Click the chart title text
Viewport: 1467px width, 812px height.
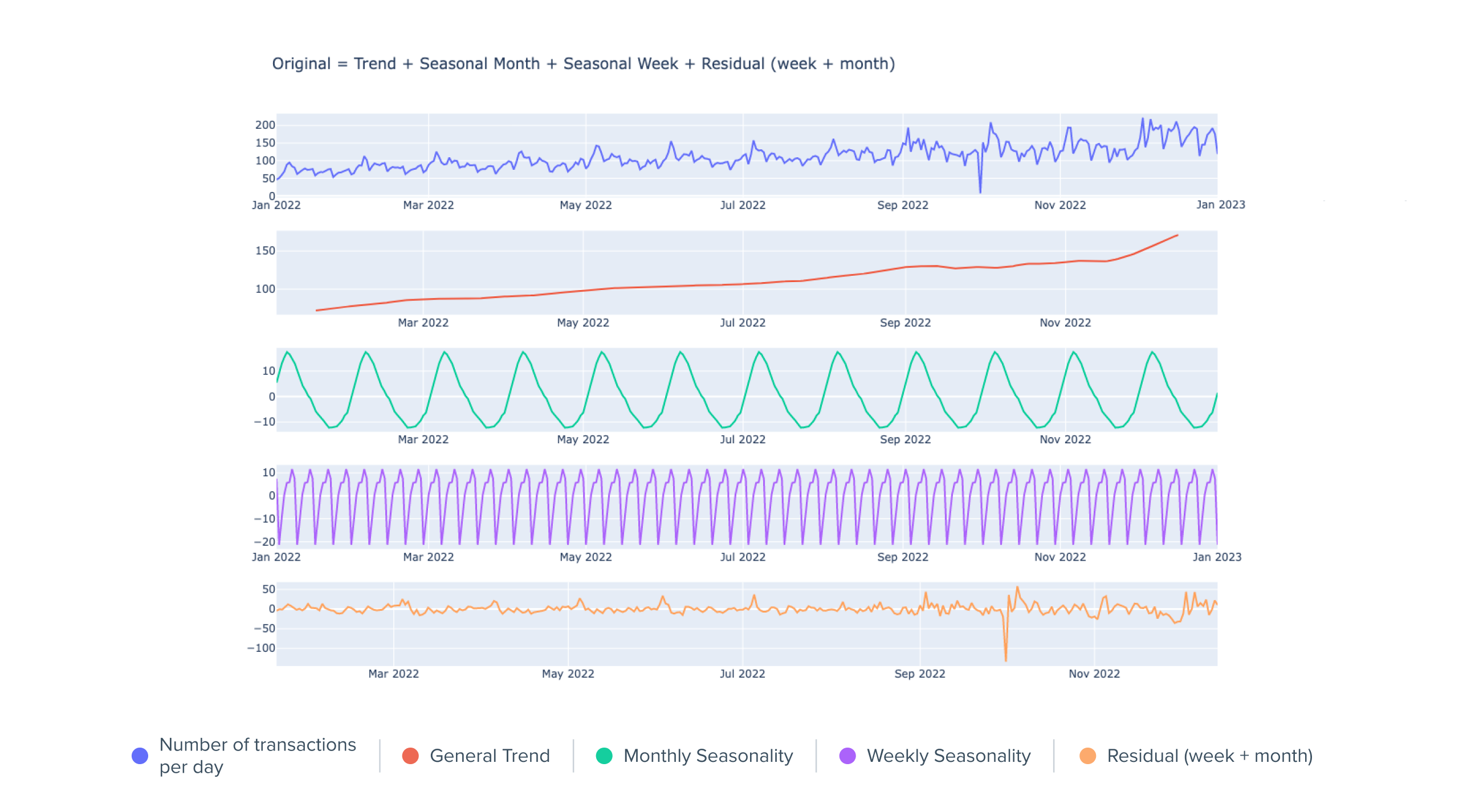tap(583, 64)
